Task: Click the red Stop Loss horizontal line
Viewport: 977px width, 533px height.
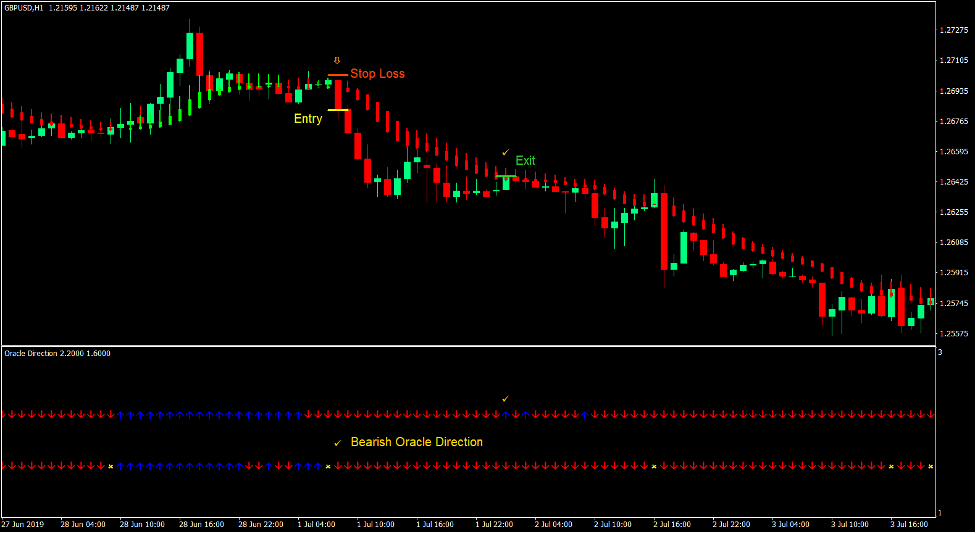Action: tap(337, 75)
